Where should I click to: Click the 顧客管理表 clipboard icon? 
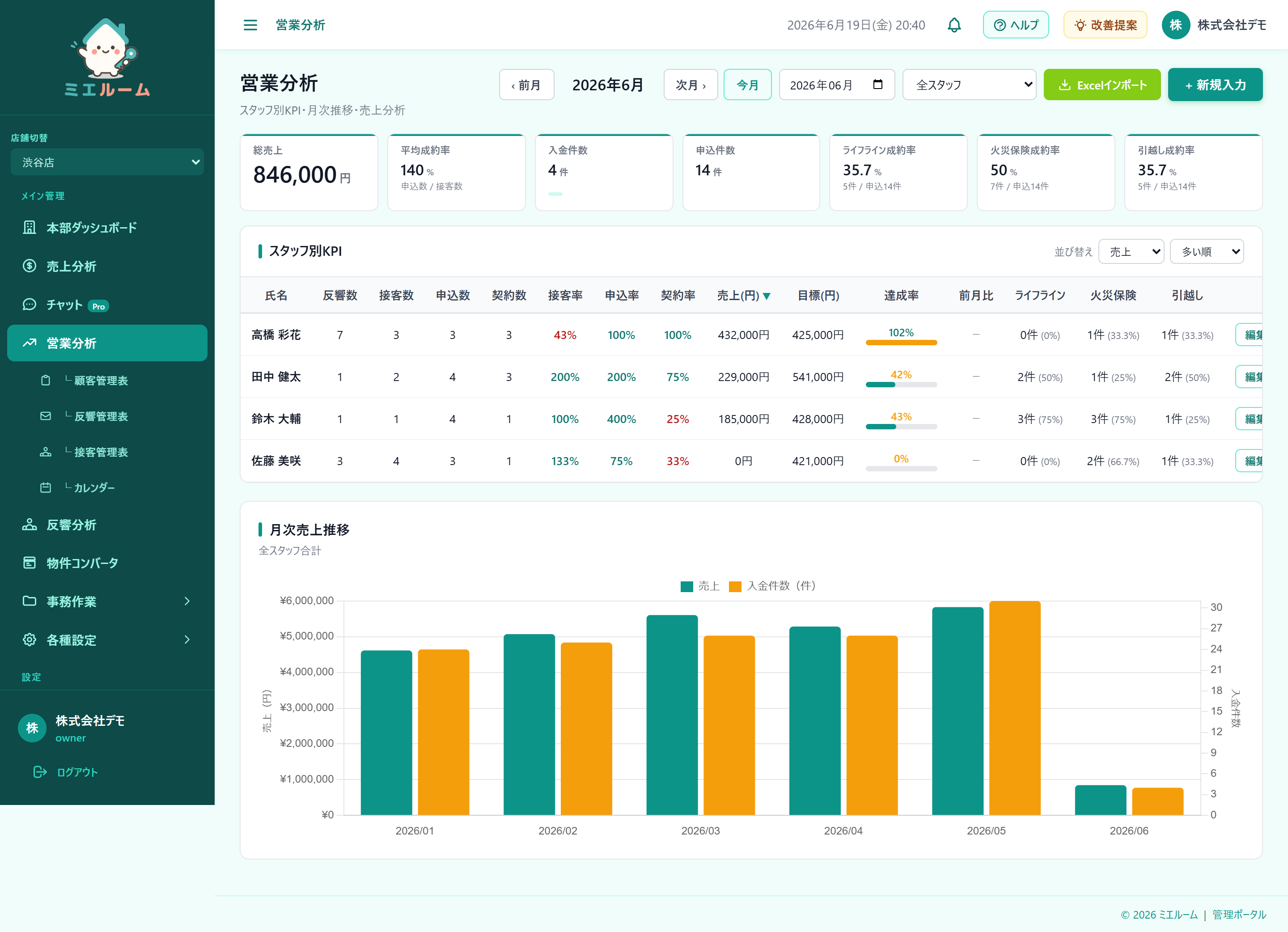46,381
